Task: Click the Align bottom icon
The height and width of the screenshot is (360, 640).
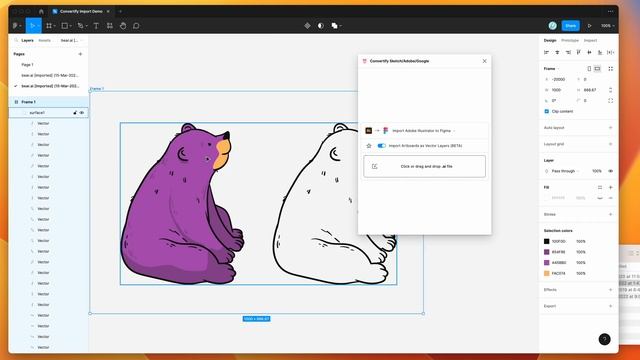Action: [x=600, y=52]
